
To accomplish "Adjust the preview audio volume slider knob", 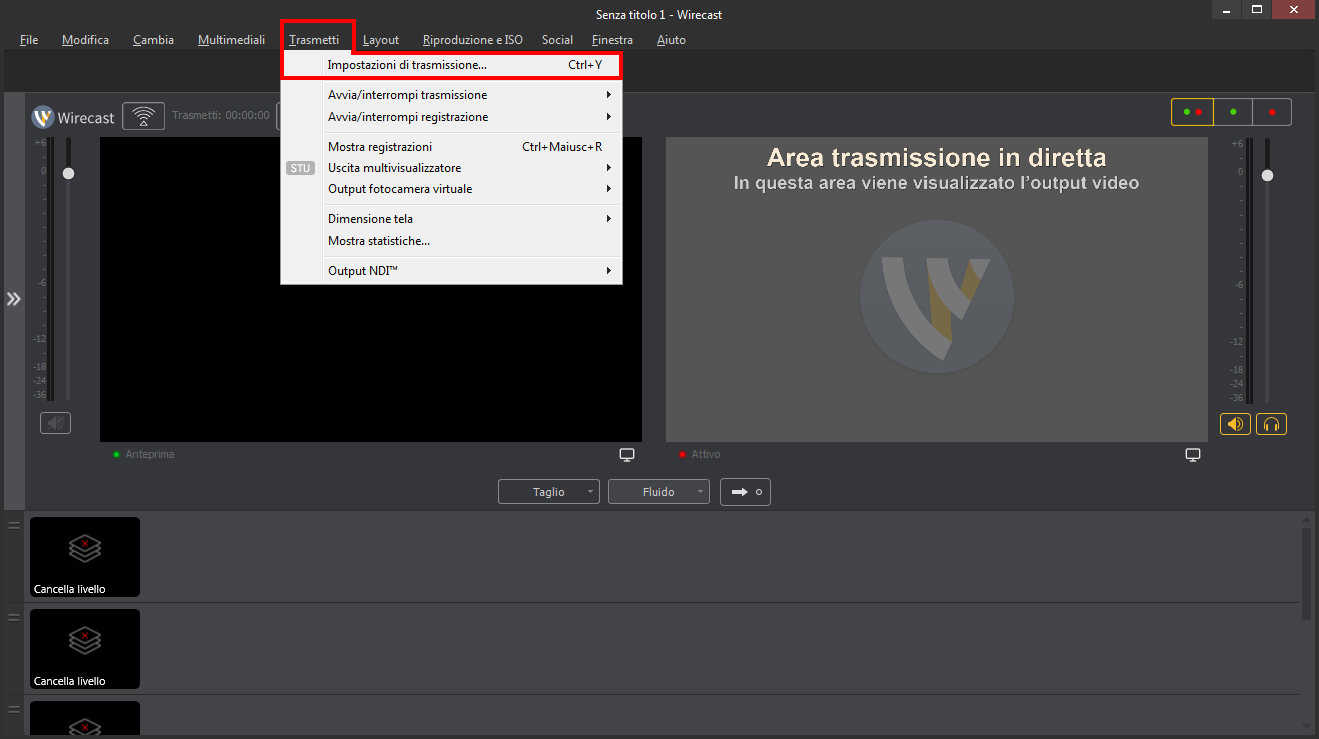I will click(68, 173).
